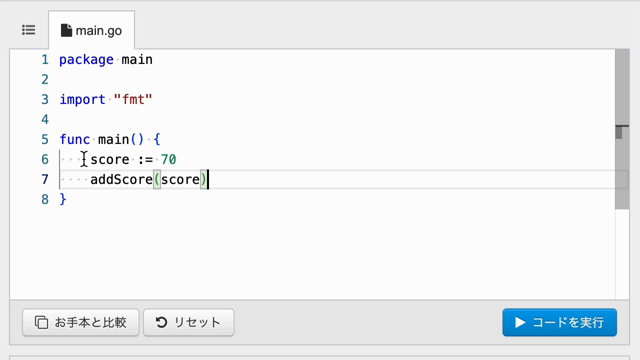This screenshot has height=360, width=640.
Task: Click the closing brace on line 8
Action: pos(63,199)
